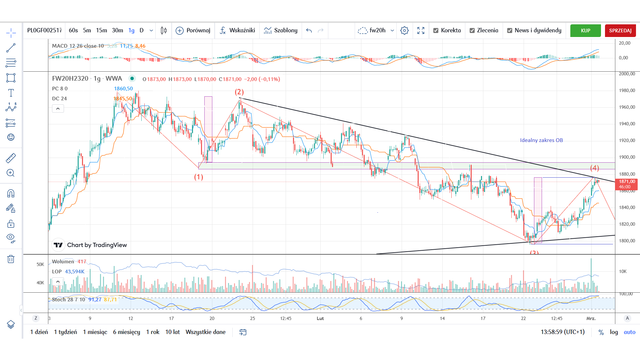This screenshot has width=640, height=360.
Task: Click the PLOGF002517 symbol field
Action: 44,31
